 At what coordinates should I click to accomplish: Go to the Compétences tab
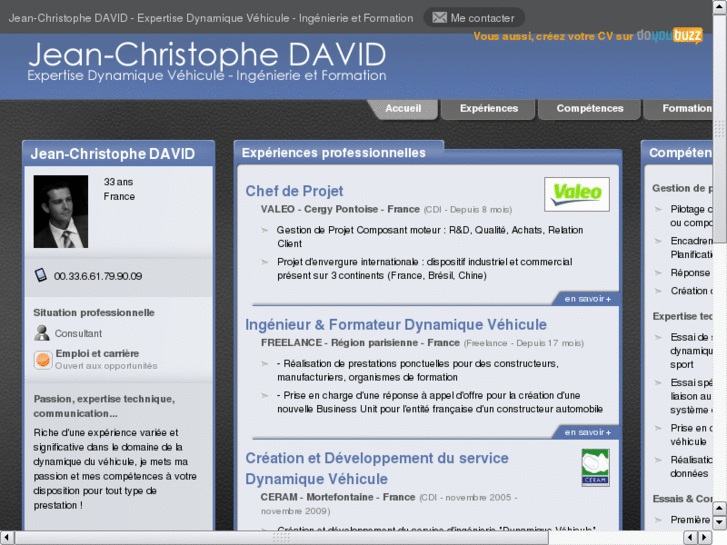[590, 109]
